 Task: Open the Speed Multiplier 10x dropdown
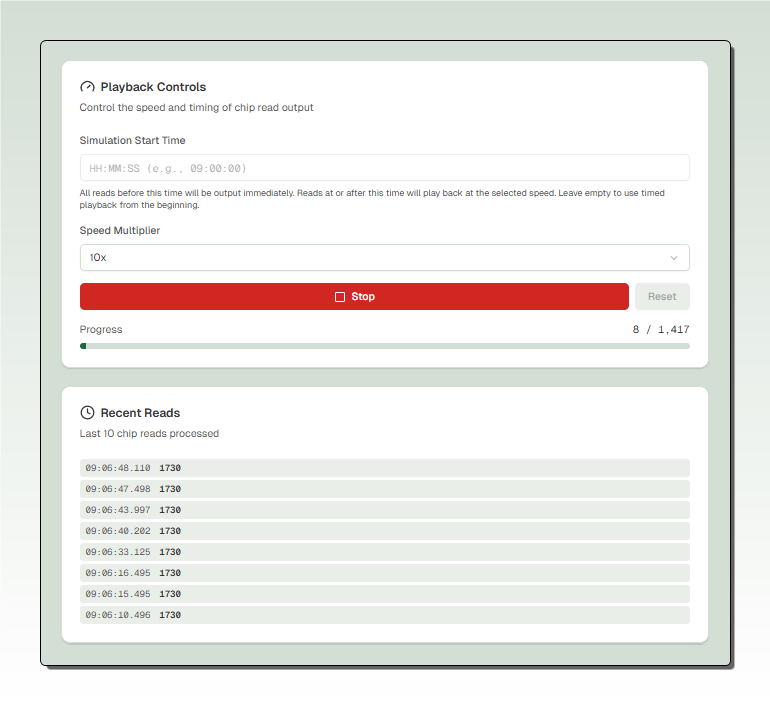point(384,258)
